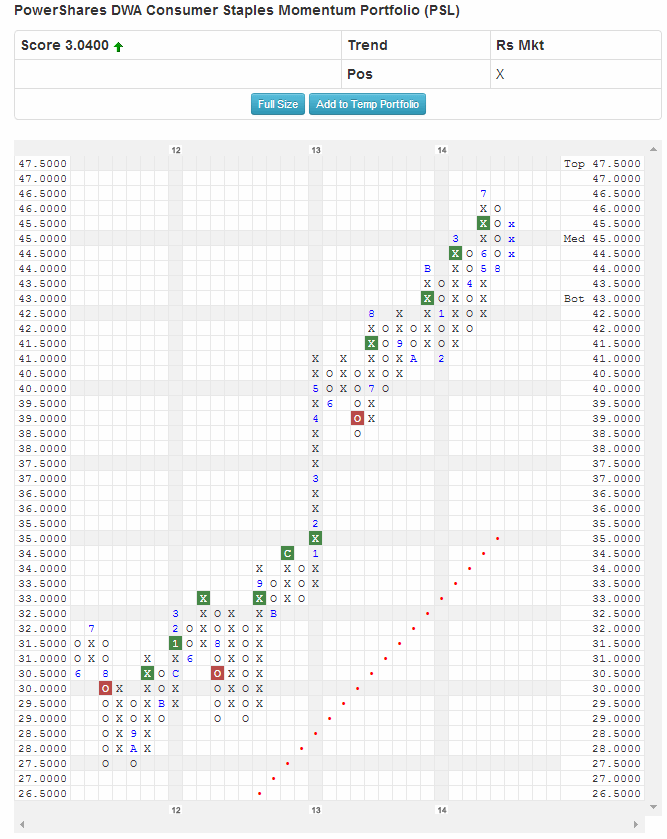
Task: Click the green X marker at 35.0000
Action: [x=315, y=538]
